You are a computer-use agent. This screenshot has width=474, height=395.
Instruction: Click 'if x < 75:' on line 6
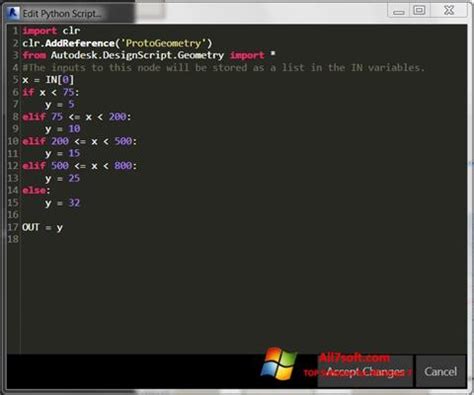pyautogui.click(x=51, y=92)
